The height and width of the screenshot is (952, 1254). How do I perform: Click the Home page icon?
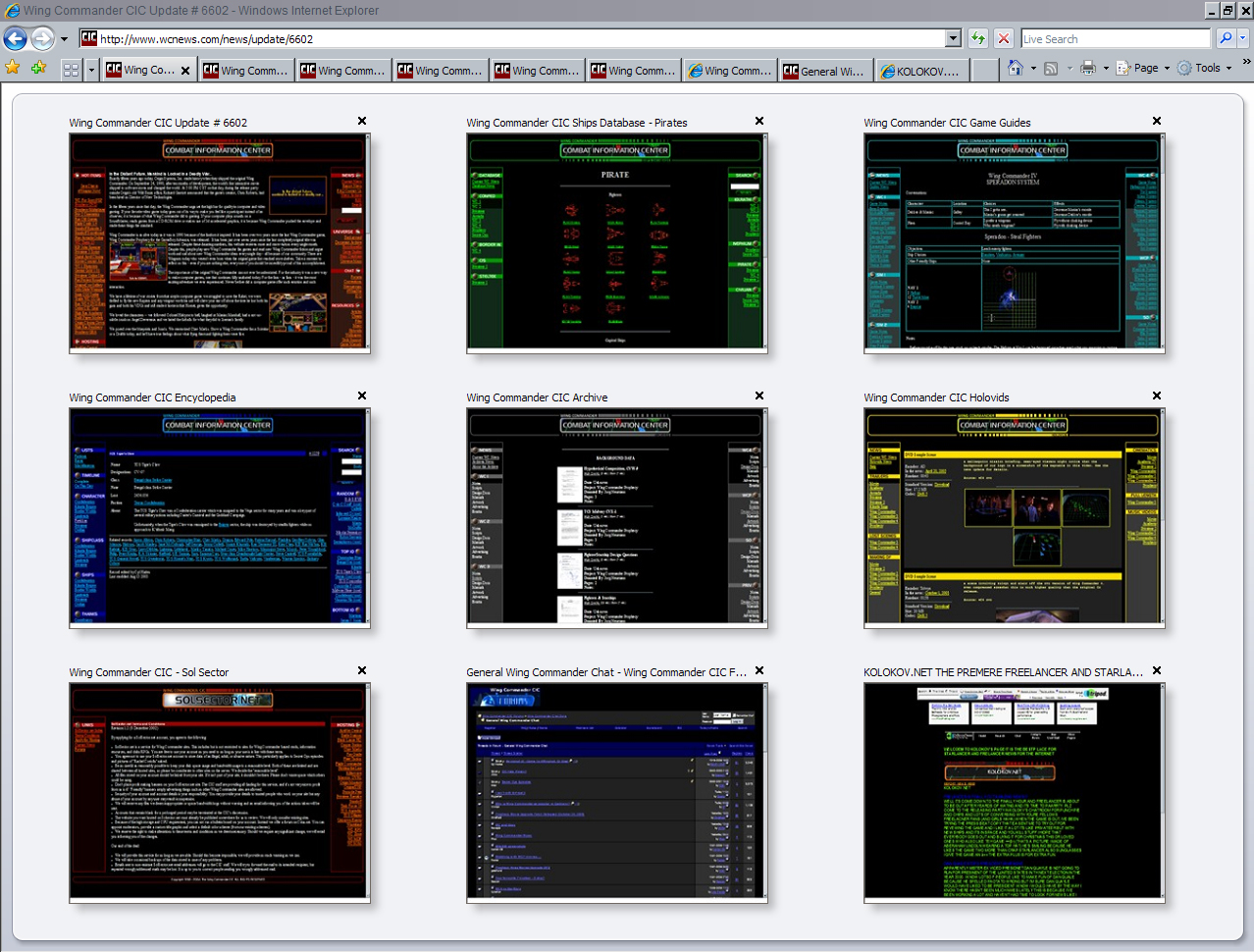(1016, 69)
